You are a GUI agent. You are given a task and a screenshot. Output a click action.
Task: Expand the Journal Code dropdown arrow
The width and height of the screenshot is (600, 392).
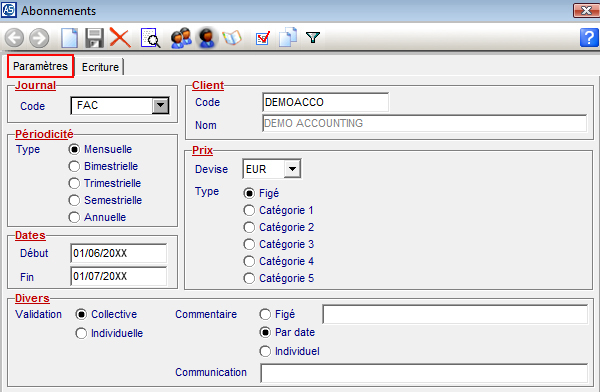[x=160, y=105]
